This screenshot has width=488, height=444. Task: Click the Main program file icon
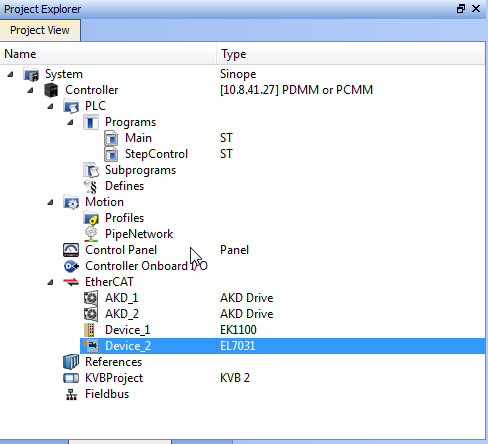click(x=111, y=138)
